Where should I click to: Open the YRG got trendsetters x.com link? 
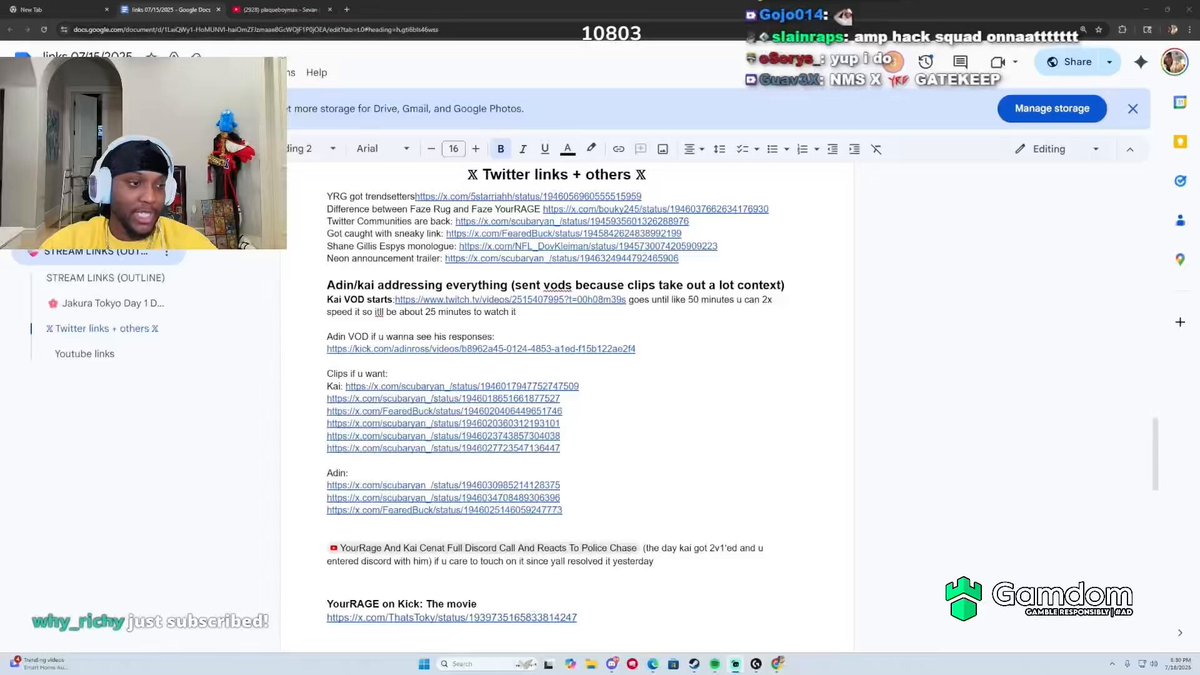528,197
